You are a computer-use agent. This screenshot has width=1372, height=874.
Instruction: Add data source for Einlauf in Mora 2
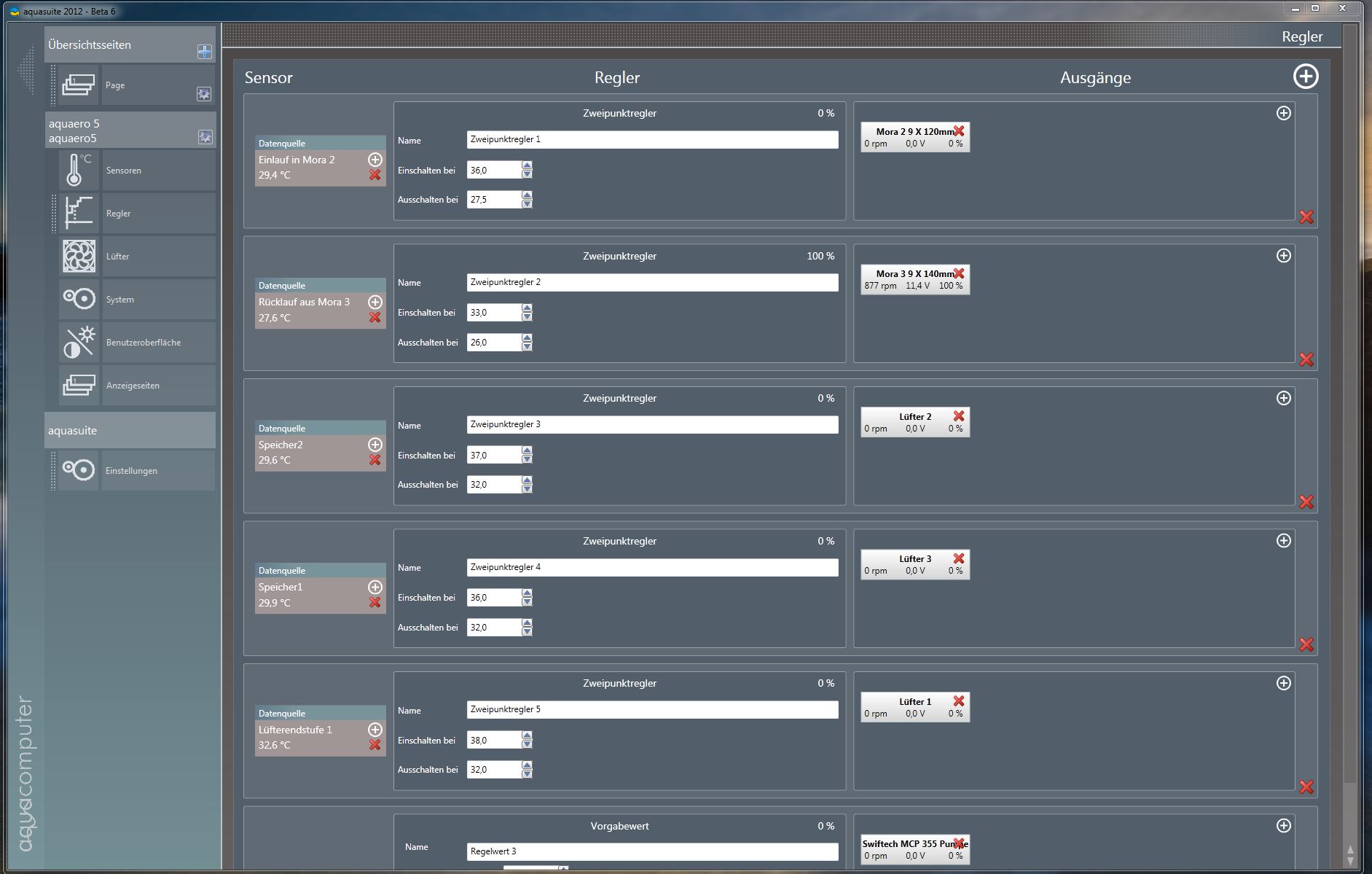[x=375, y=159]
